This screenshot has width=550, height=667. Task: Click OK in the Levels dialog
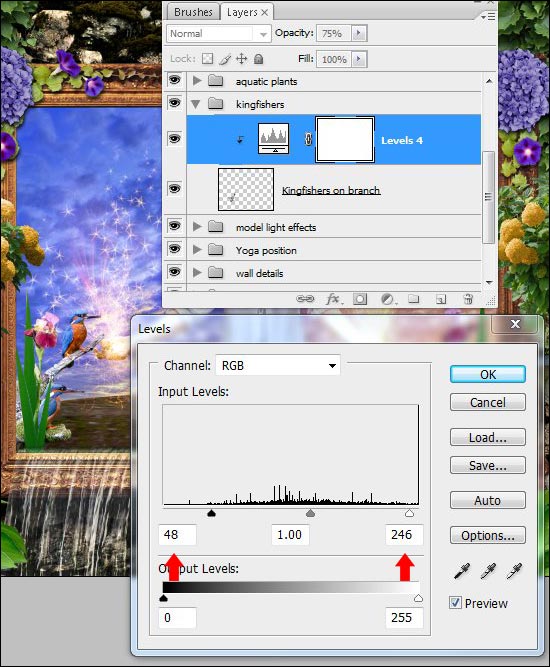point(487,374)
